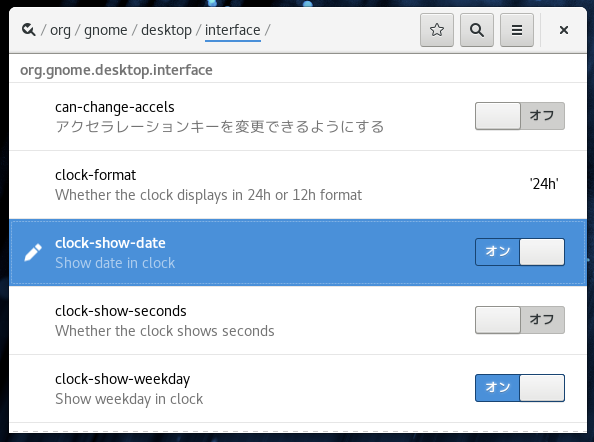This screenshot has height=442, width=594.
Task: Select interface path segment
Action: point(233,30)
